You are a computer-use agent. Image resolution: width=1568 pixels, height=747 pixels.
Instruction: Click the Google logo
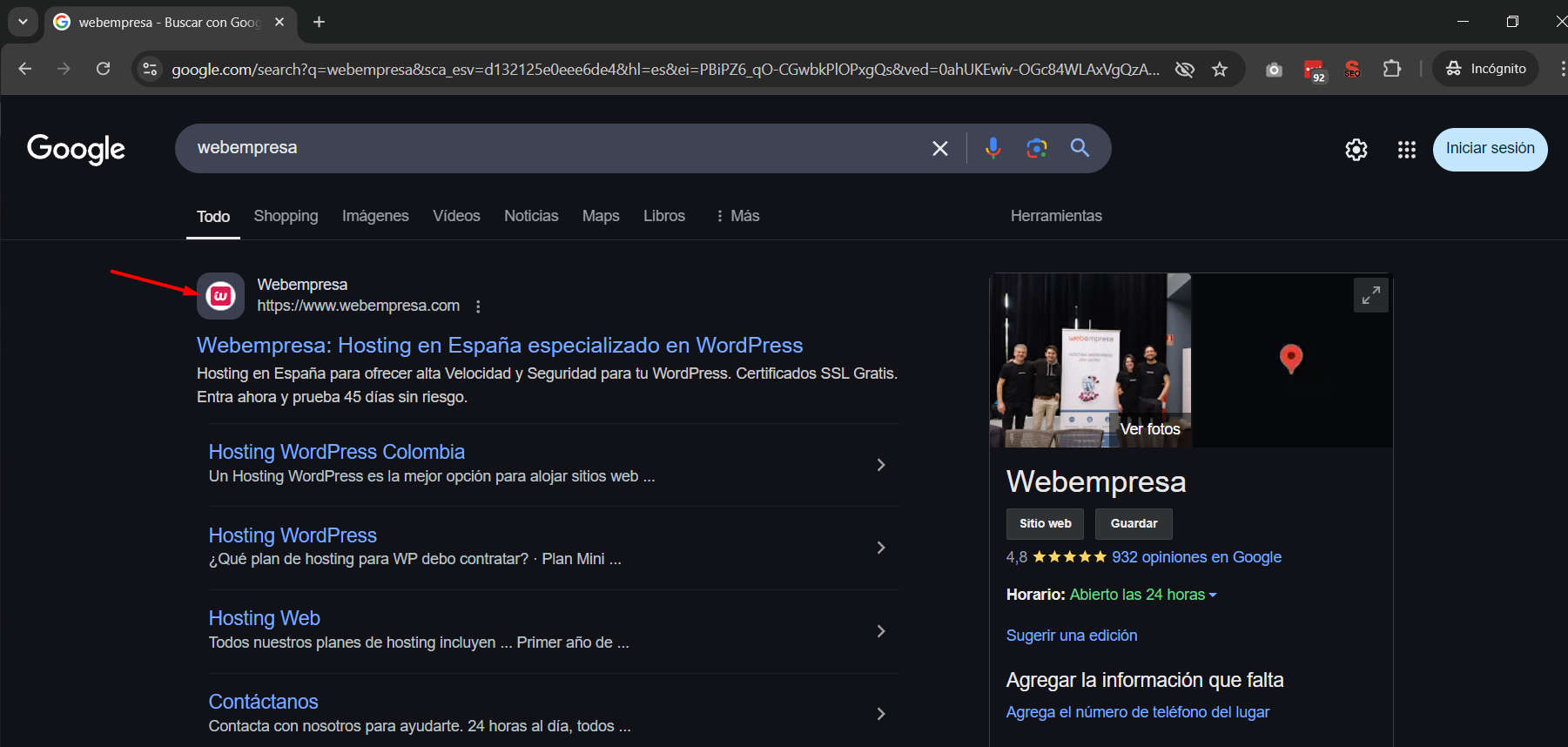coord(77,149)
